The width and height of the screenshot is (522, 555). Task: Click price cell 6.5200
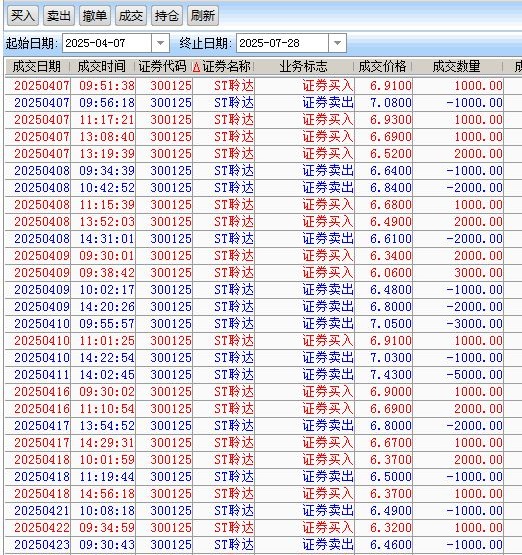click(x=391, y=154)
